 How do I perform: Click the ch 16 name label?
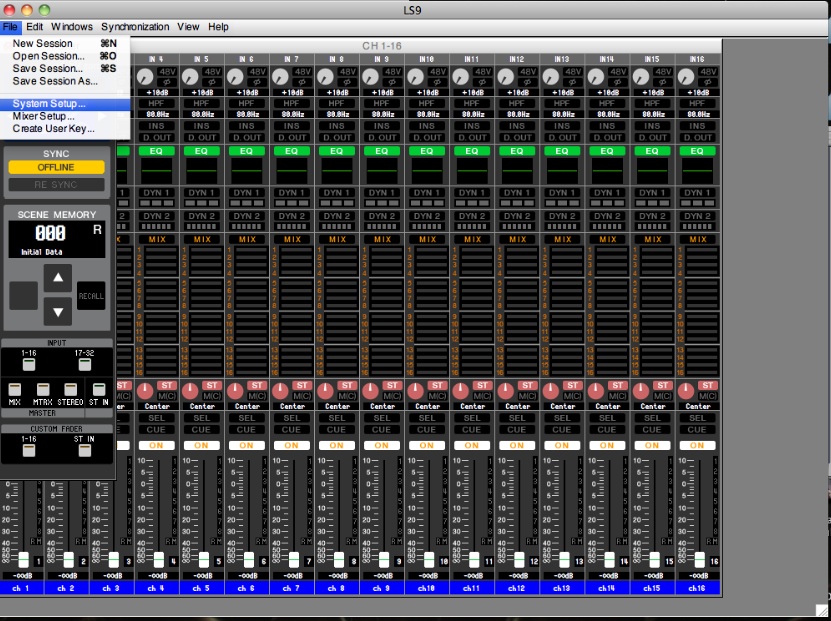coord(697,588)
